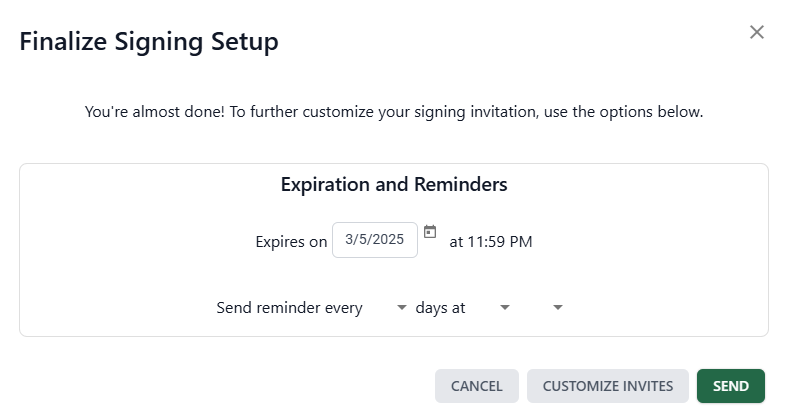
Task: Click the 'Expires on' label
Action: 291,242
